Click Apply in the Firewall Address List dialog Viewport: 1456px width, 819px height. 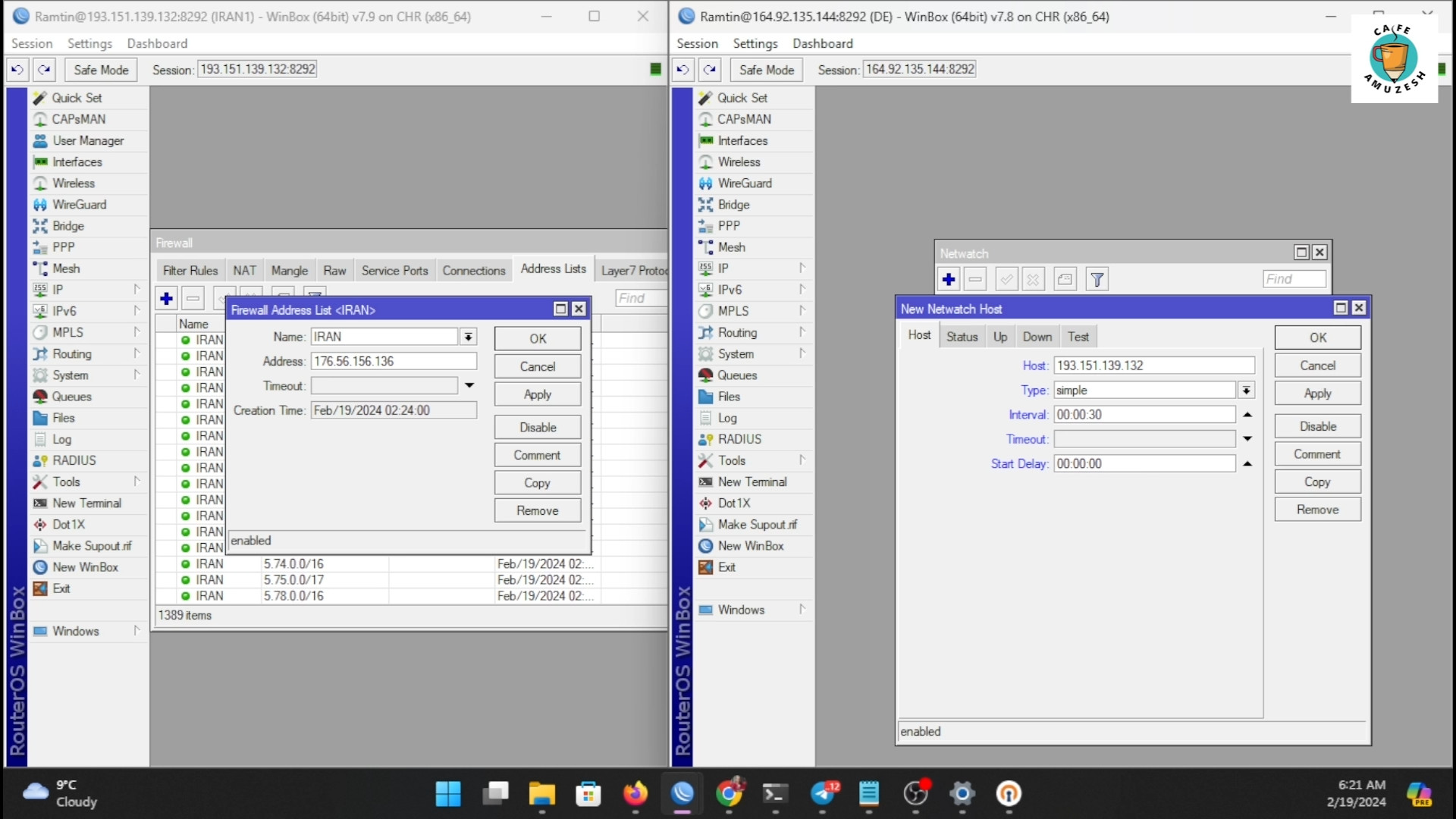click(x=538, y=394)
